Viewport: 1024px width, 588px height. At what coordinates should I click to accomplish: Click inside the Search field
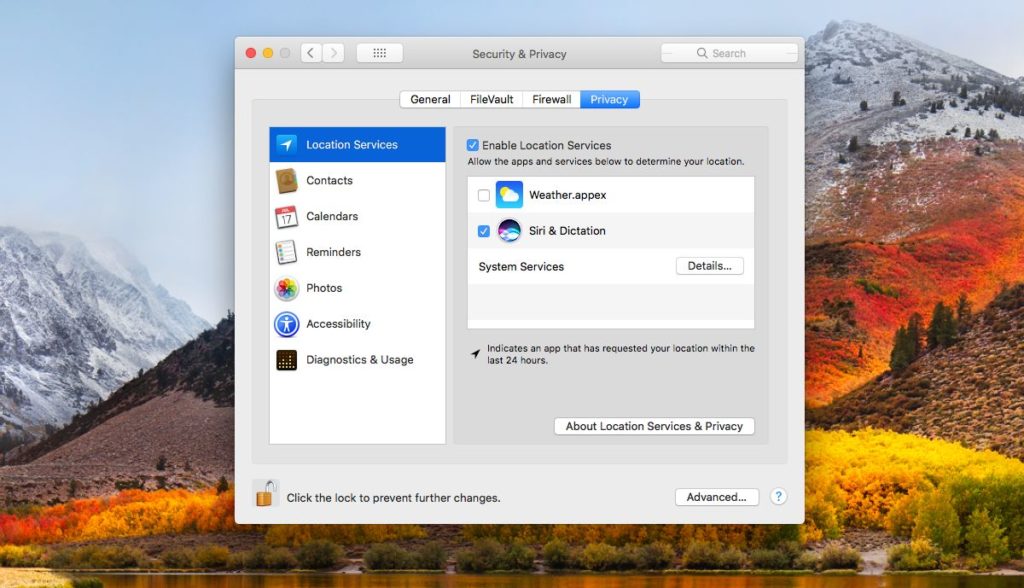point(729,52)
